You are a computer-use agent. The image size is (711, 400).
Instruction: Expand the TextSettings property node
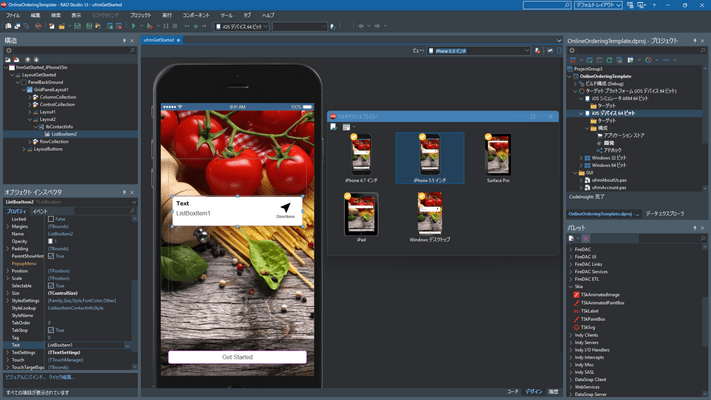click(x=5, y=352)
